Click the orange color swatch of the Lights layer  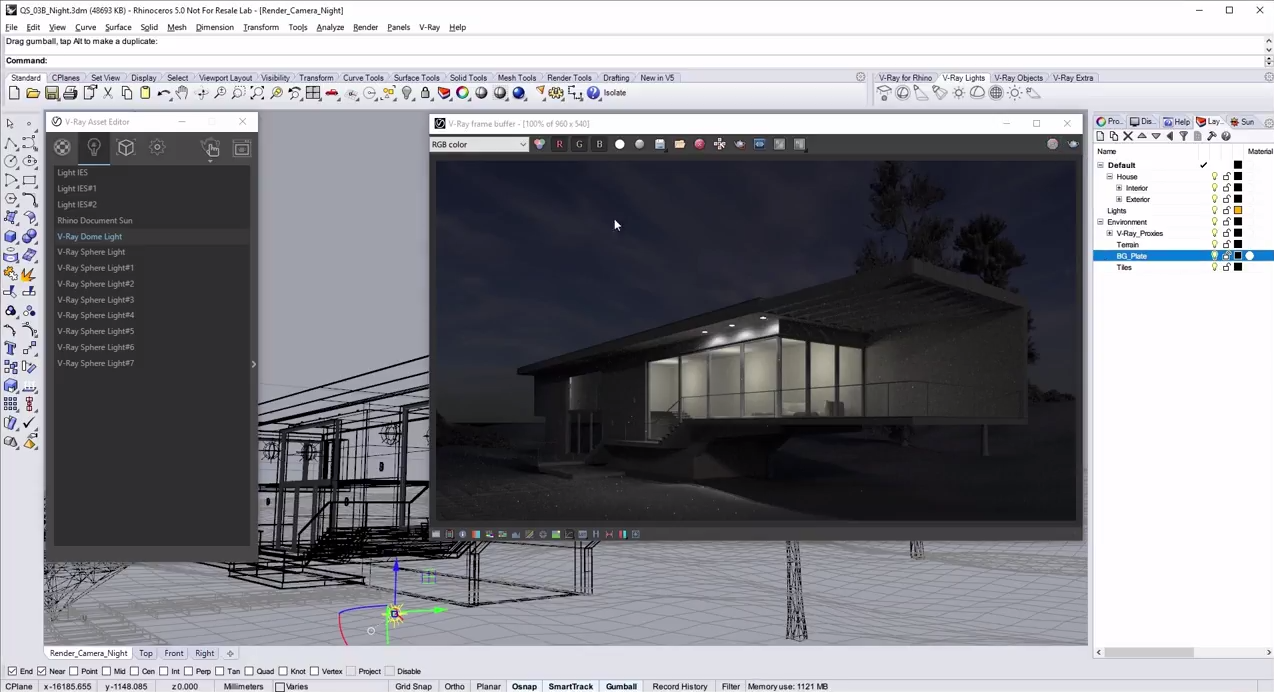(1240, 210)
